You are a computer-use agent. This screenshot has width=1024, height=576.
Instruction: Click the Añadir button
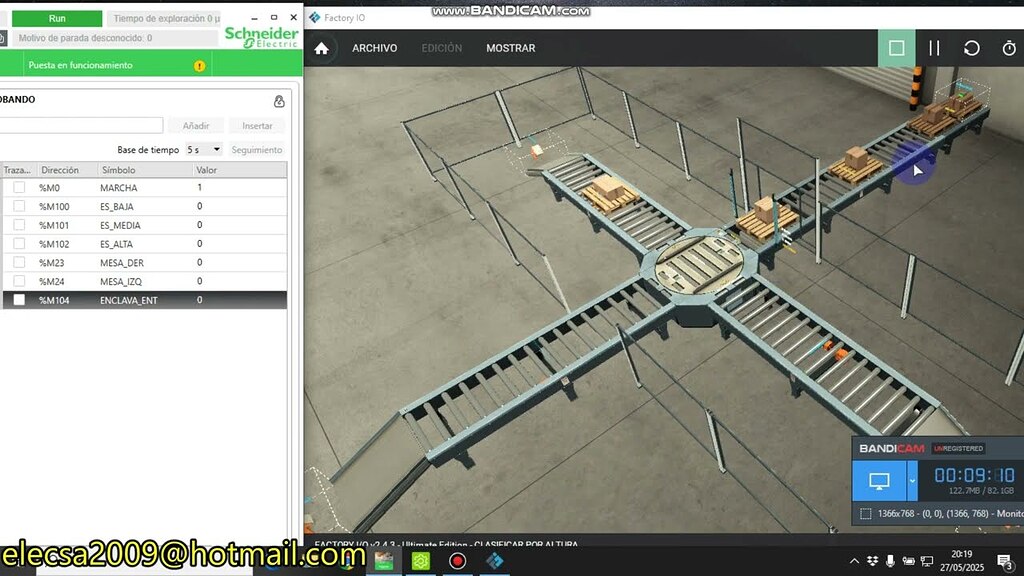click(196, 125)
